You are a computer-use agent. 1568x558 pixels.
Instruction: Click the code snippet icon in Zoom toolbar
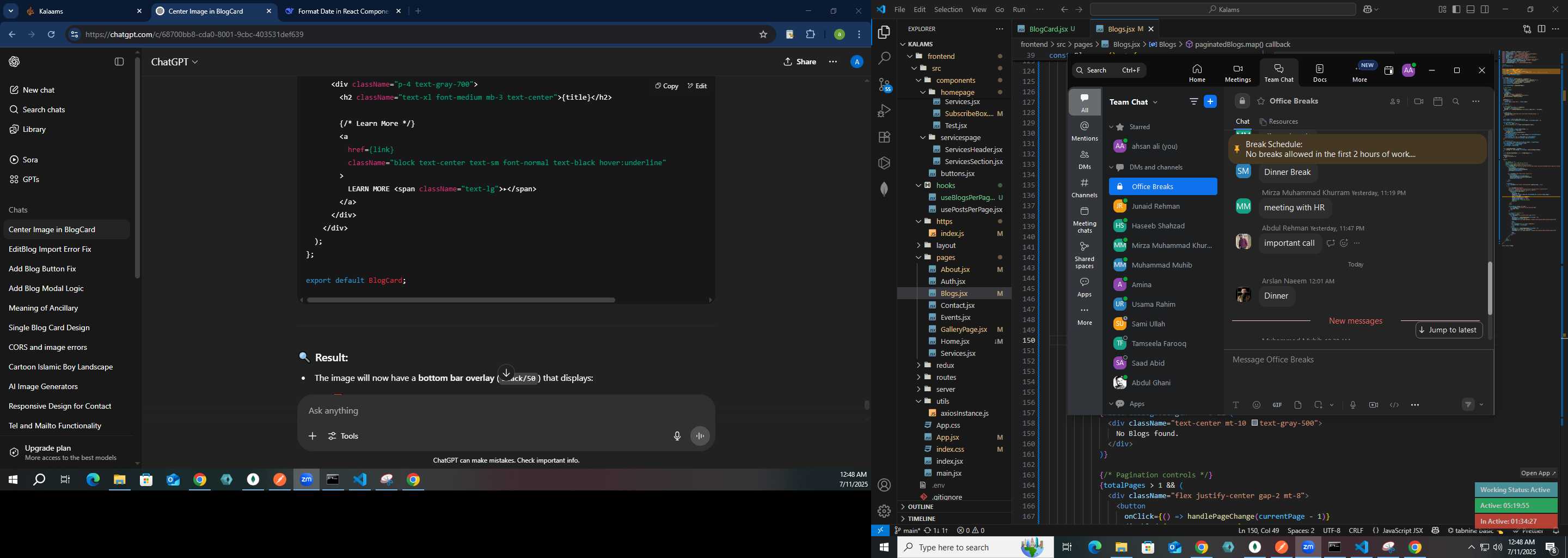coord(1394,405)
